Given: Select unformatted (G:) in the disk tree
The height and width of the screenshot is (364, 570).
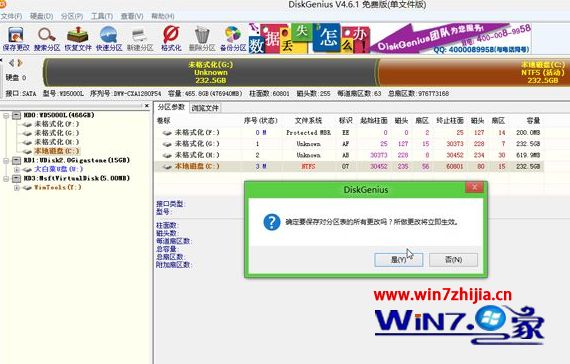Looking at the screenshot, I should [x=56, y=133].
